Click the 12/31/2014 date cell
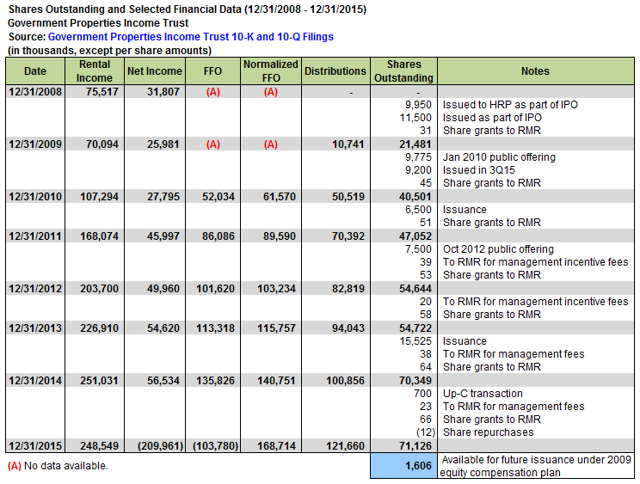 point(35,380)
